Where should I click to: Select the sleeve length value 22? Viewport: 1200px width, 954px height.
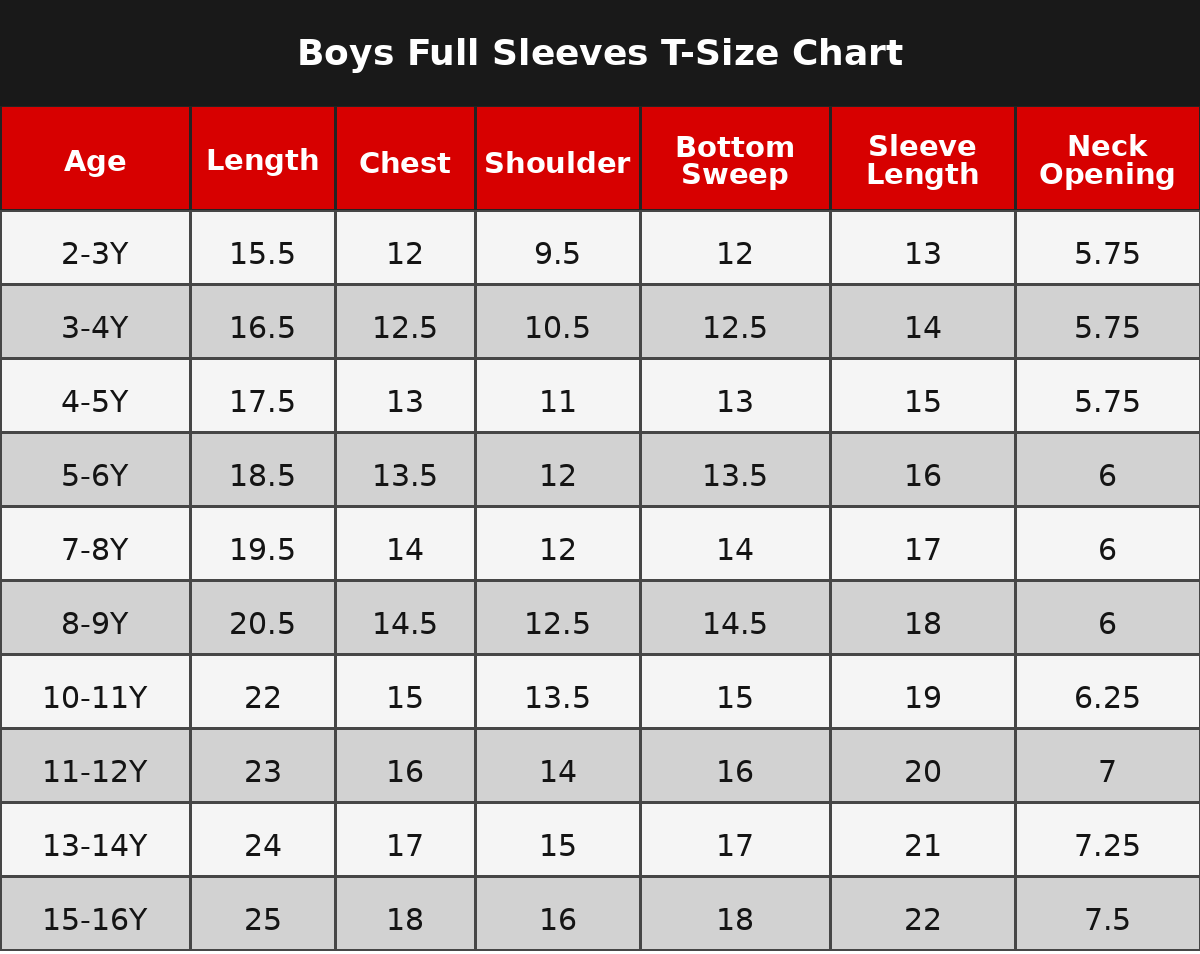(922, 921)
